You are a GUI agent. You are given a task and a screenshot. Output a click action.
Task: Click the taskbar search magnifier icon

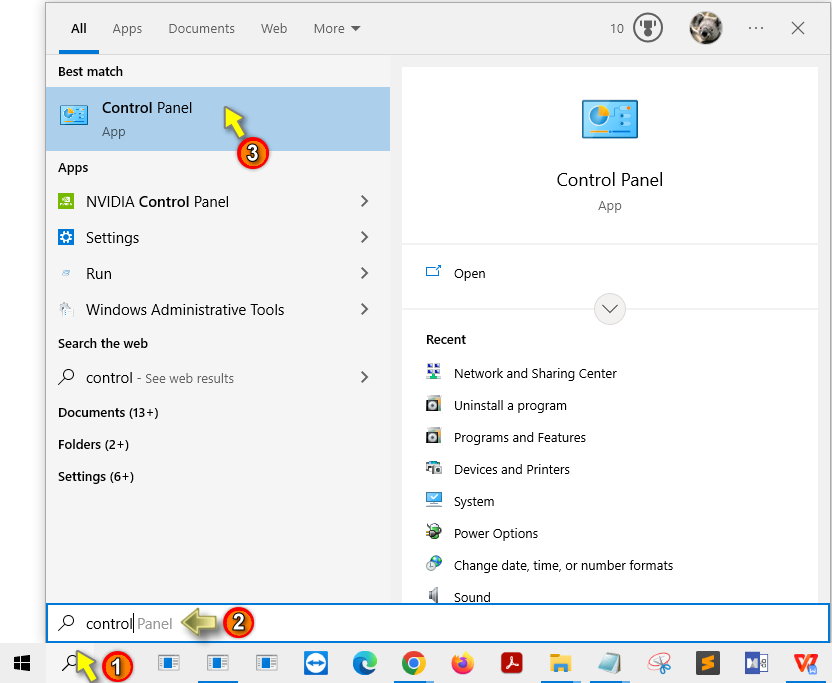pyautogui.click(x=70, y=663)
